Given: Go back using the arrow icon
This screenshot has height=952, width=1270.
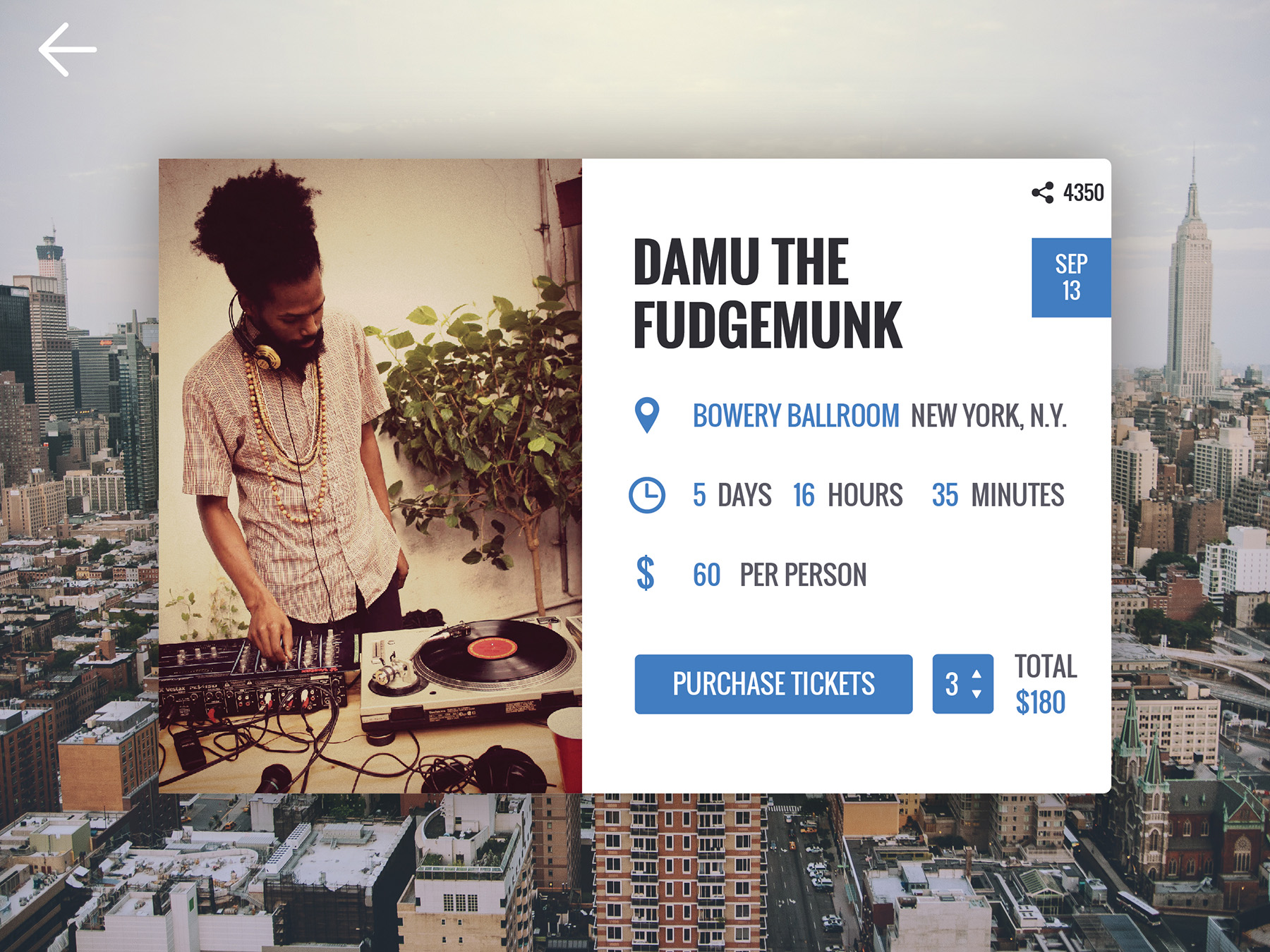Looking at the screenshot, I should pyautogui.click(x=67, y=49).
